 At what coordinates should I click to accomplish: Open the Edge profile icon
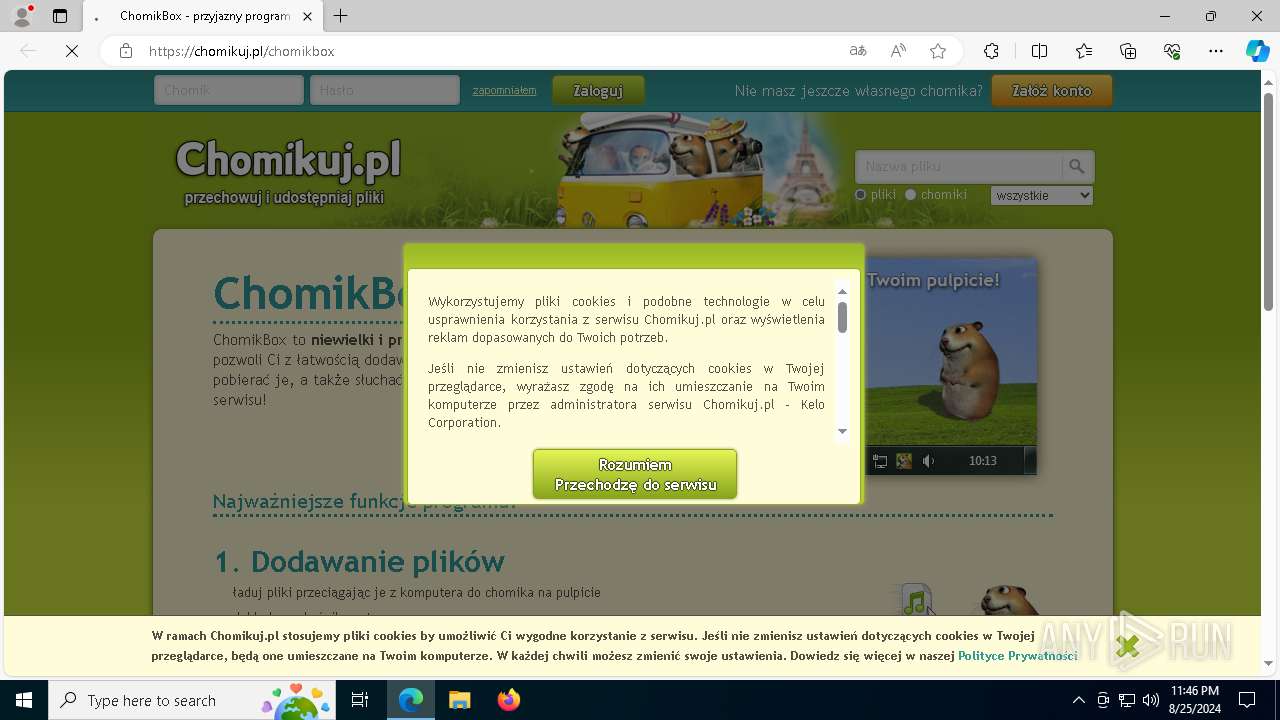click(22, 16)
